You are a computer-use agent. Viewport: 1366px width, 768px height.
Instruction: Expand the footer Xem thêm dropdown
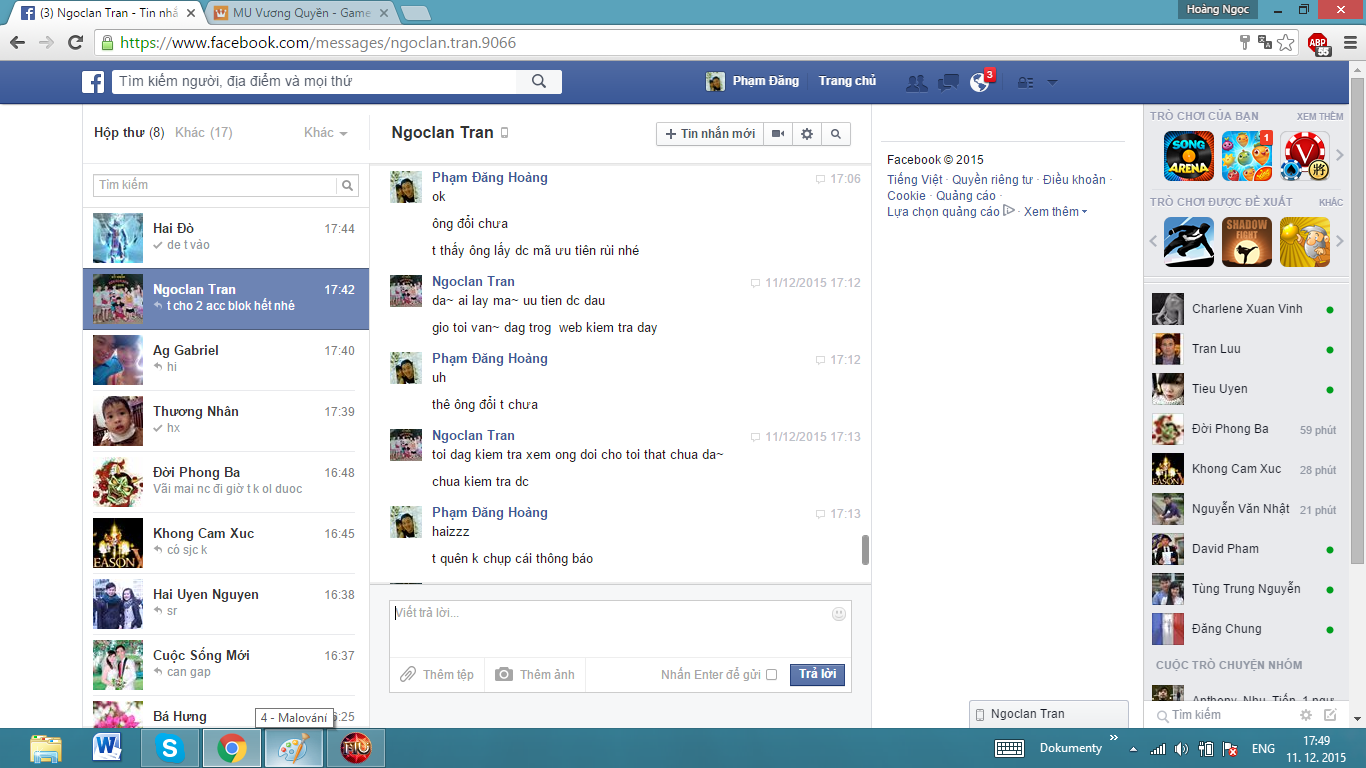pyautogui.click(x=1055, y=212)
